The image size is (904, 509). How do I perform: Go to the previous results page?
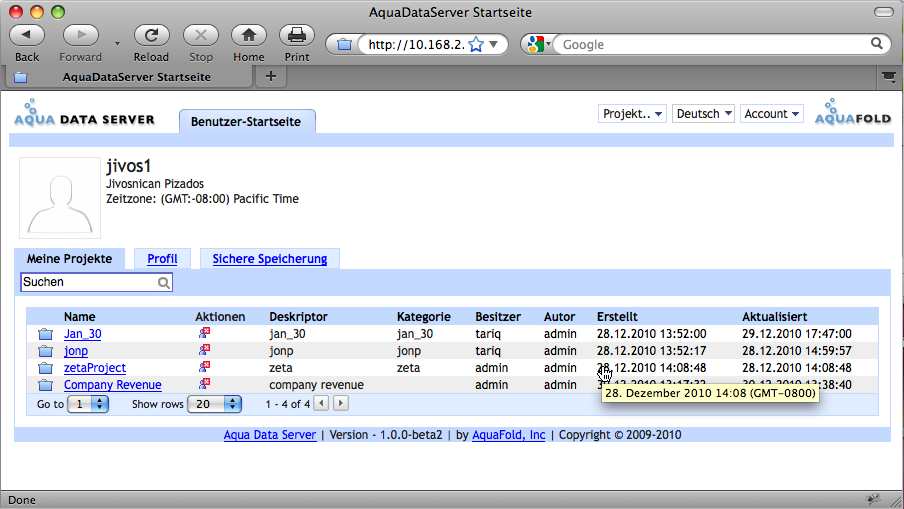coord(322,404)
